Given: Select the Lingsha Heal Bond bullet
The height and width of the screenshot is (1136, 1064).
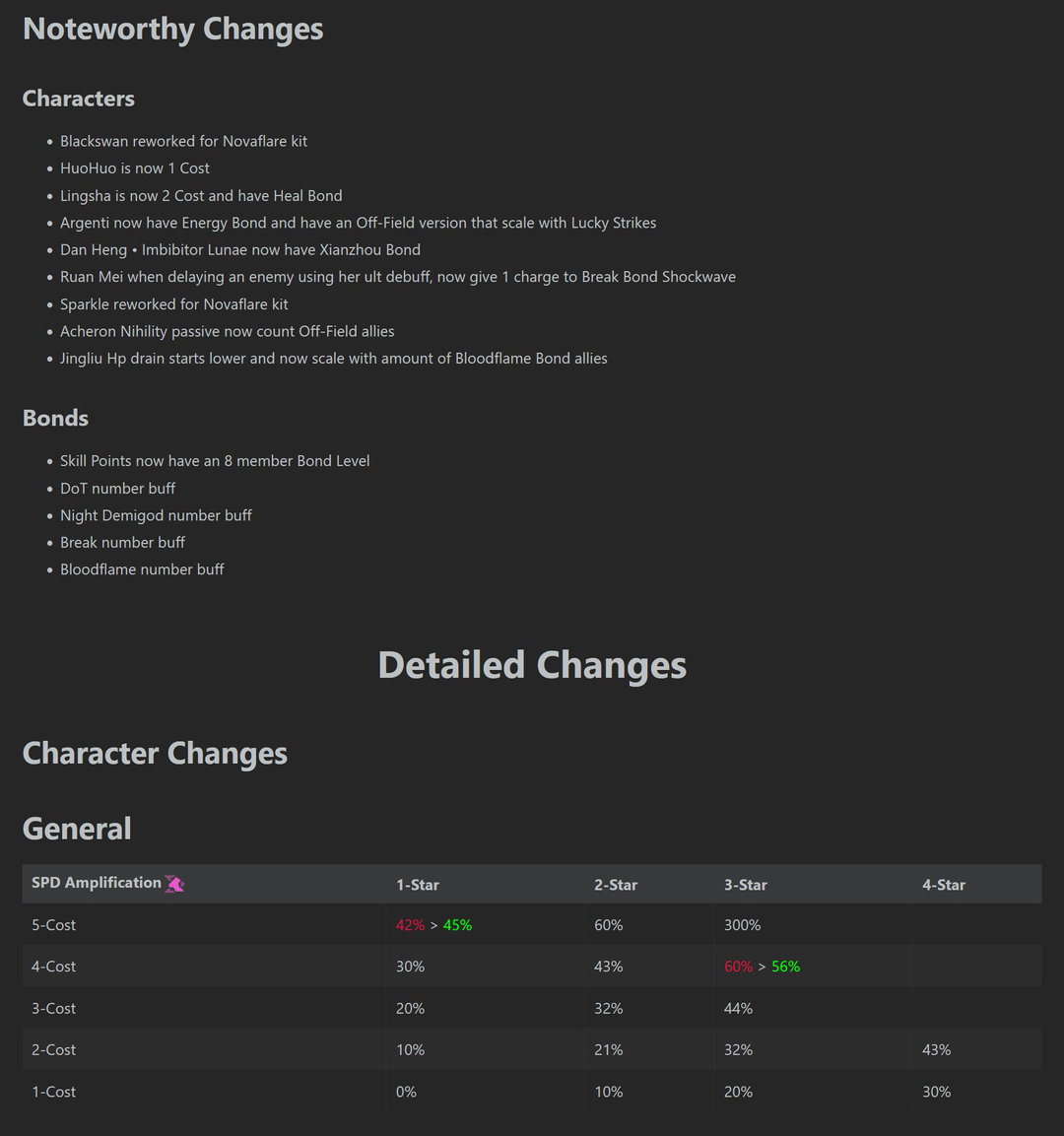Looking at the screenshot, I should click(x=201, y=195).
